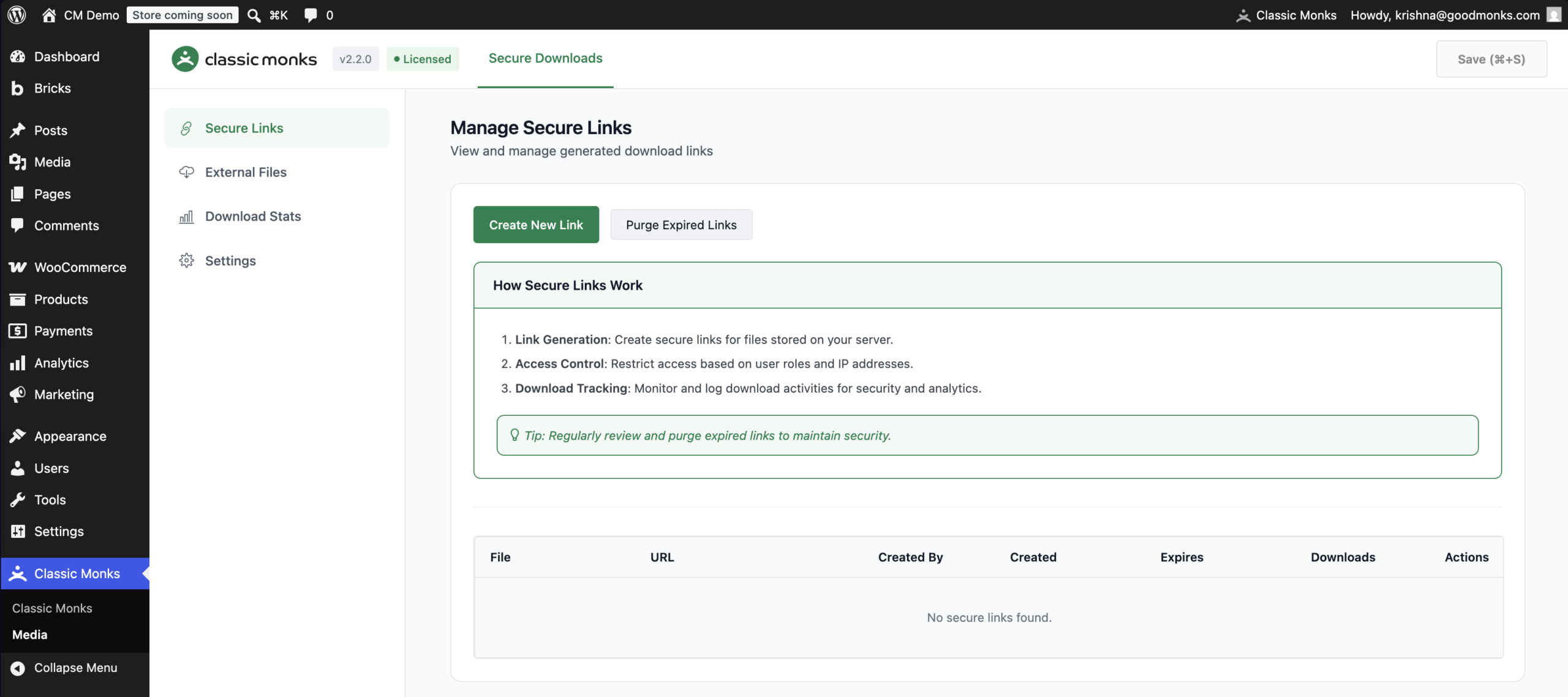Click the Collapse Menu arrow icon
This screenshot has height=697, width=1568.
point(18,668)
